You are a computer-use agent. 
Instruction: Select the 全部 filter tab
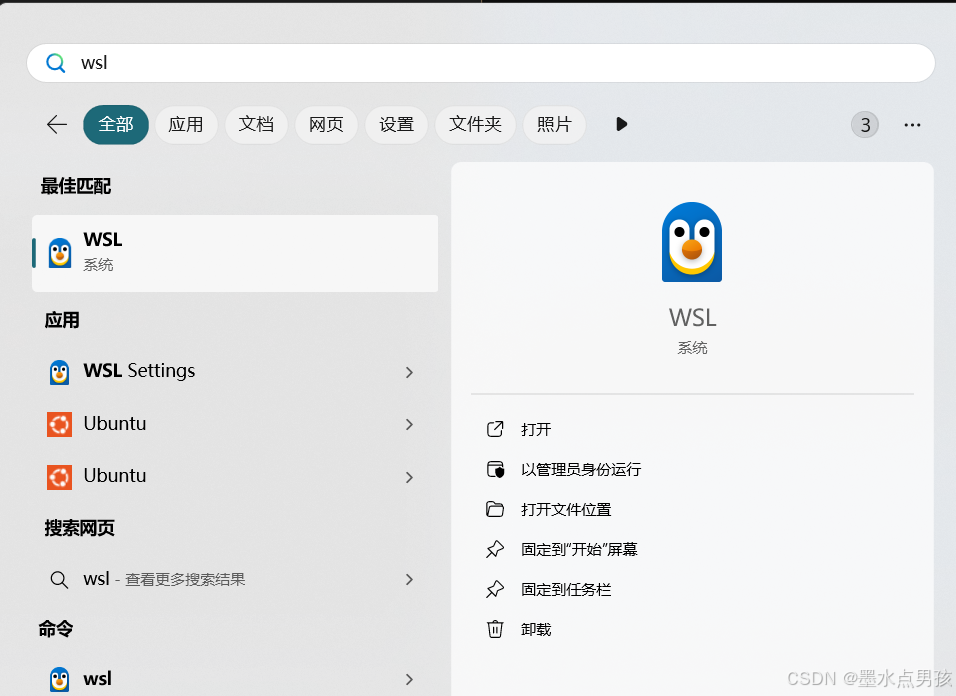pos(116,124)
